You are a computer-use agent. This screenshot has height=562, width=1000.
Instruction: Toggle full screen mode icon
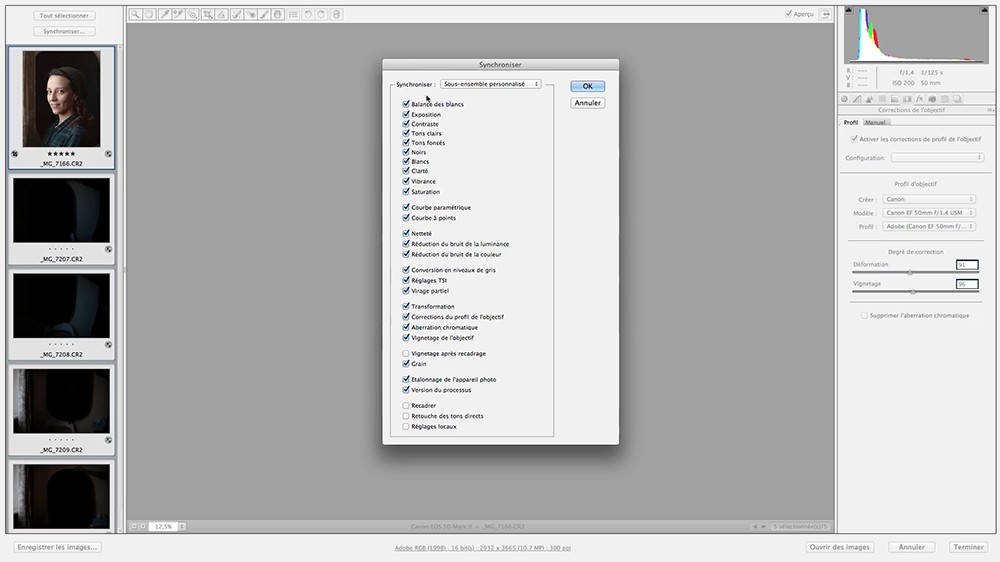825,13
